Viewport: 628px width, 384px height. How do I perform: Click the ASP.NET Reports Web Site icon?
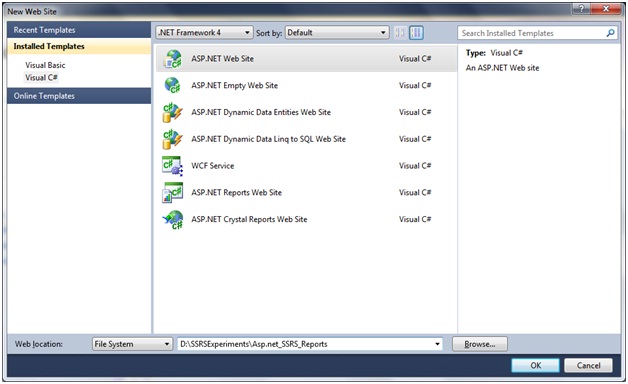point(173,193)
